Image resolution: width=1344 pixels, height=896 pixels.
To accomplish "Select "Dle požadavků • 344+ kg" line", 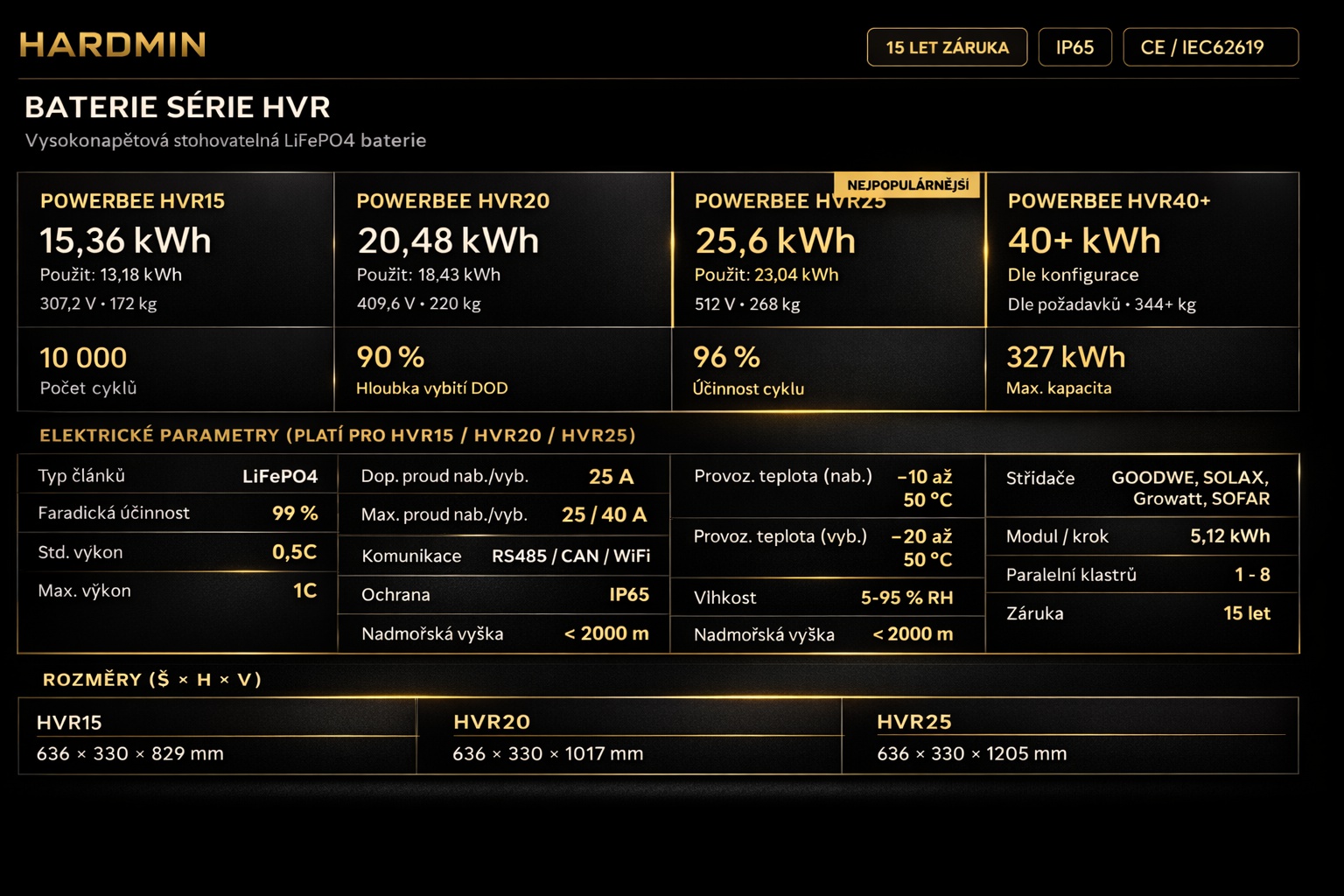I will click(1102, 304).
